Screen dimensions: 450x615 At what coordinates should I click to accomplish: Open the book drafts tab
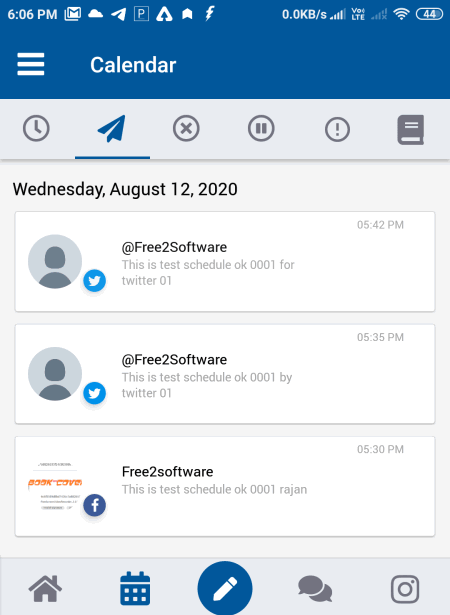tap(411, 130)
